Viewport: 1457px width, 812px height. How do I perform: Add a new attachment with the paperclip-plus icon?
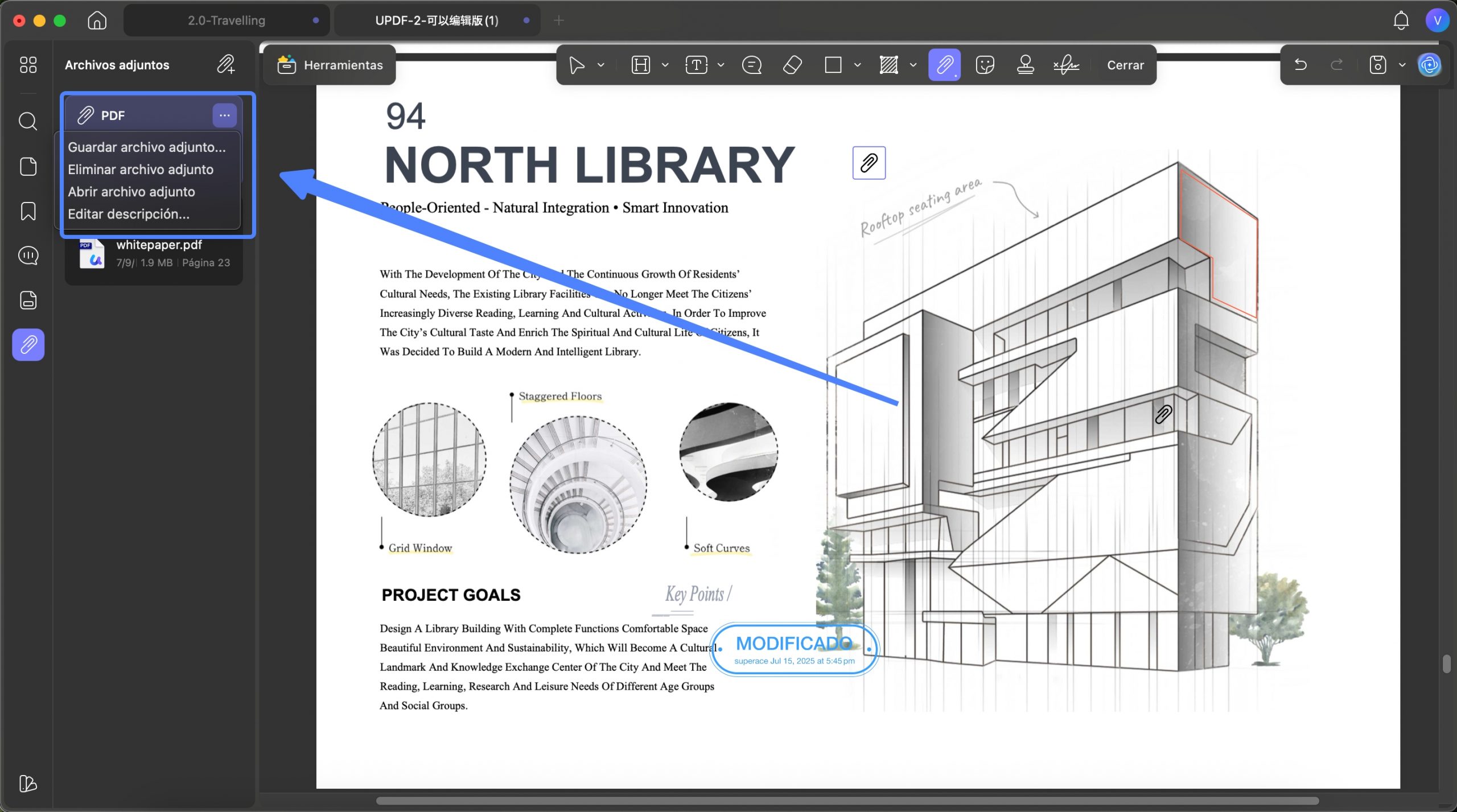(x=226, y=64)
